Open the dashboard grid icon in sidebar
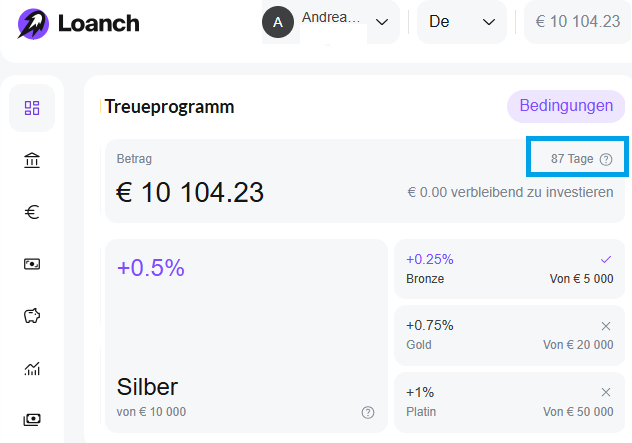Screen dimensions: 632x443 [x=32, y=108]
